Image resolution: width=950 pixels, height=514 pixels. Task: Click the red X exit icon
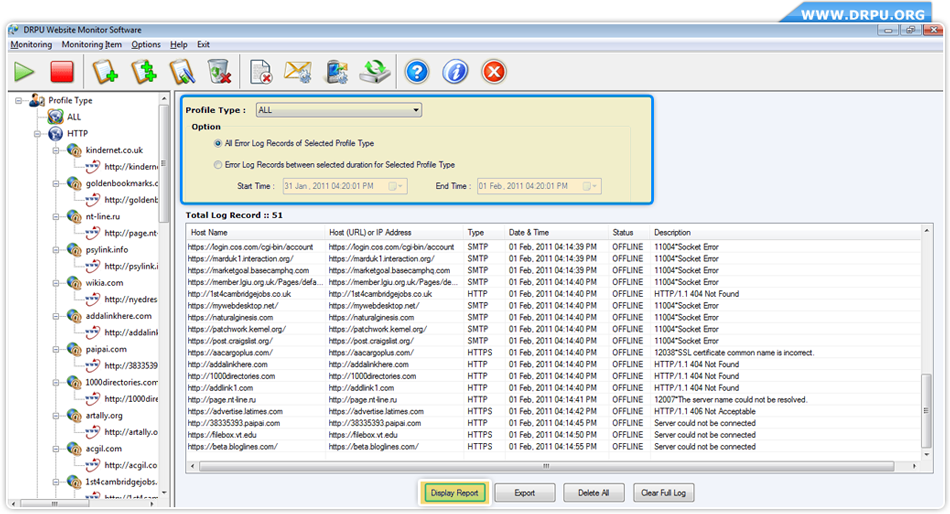[x=494, y=72]
